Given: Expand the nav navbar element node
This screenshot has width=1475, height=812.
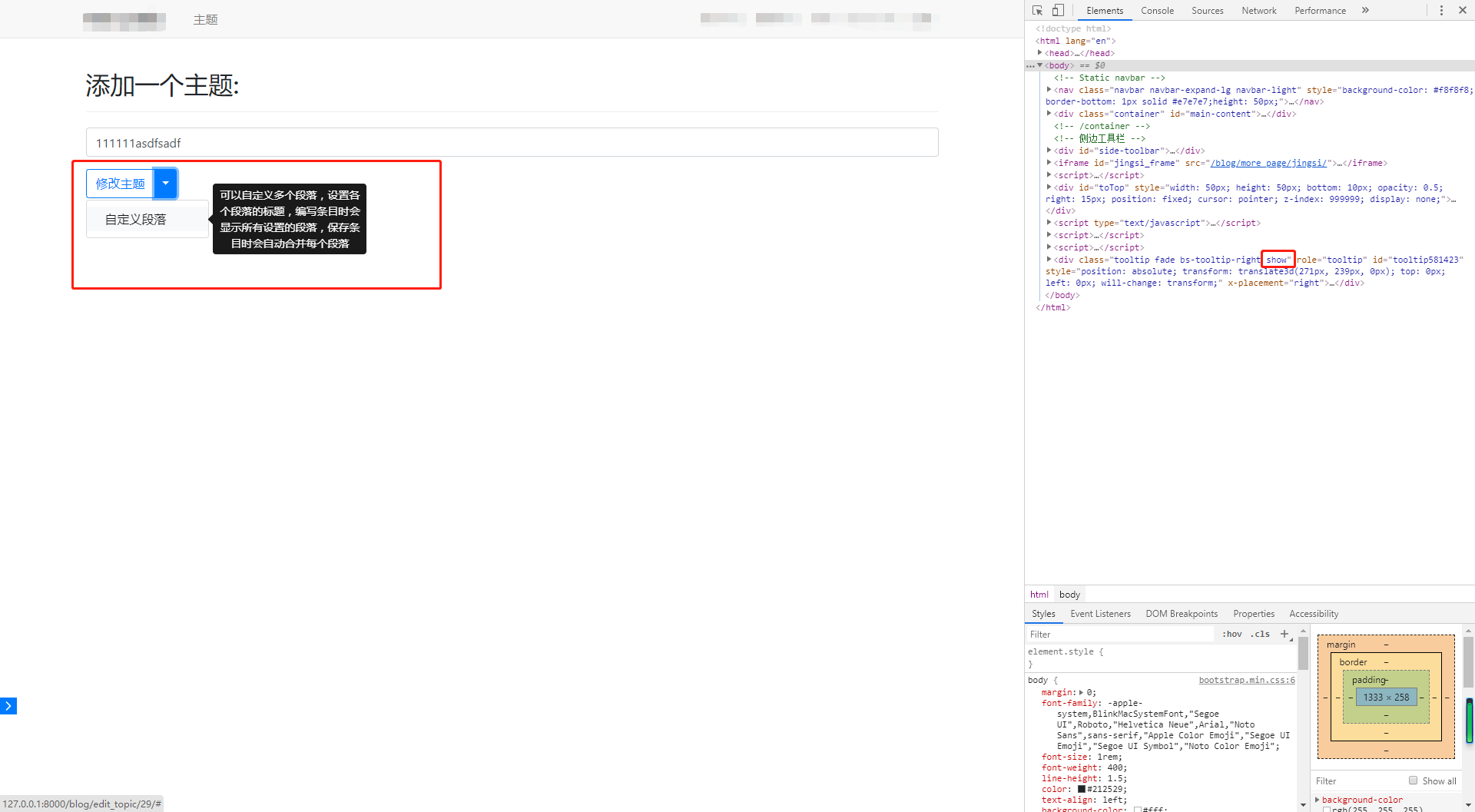Looking at the screenshot, I should point(1049,90).
